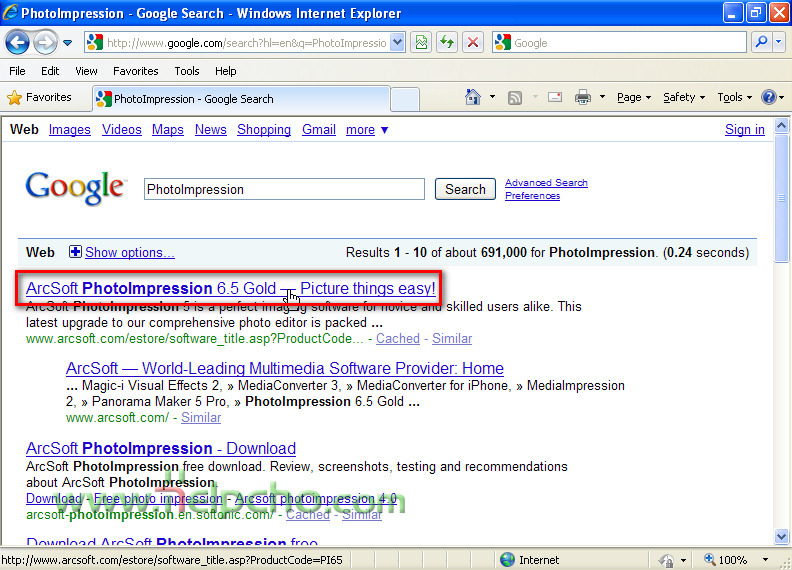Expand Show options plus icon
The height and width of the screenshot is (570, 792).
pos(75,252)
